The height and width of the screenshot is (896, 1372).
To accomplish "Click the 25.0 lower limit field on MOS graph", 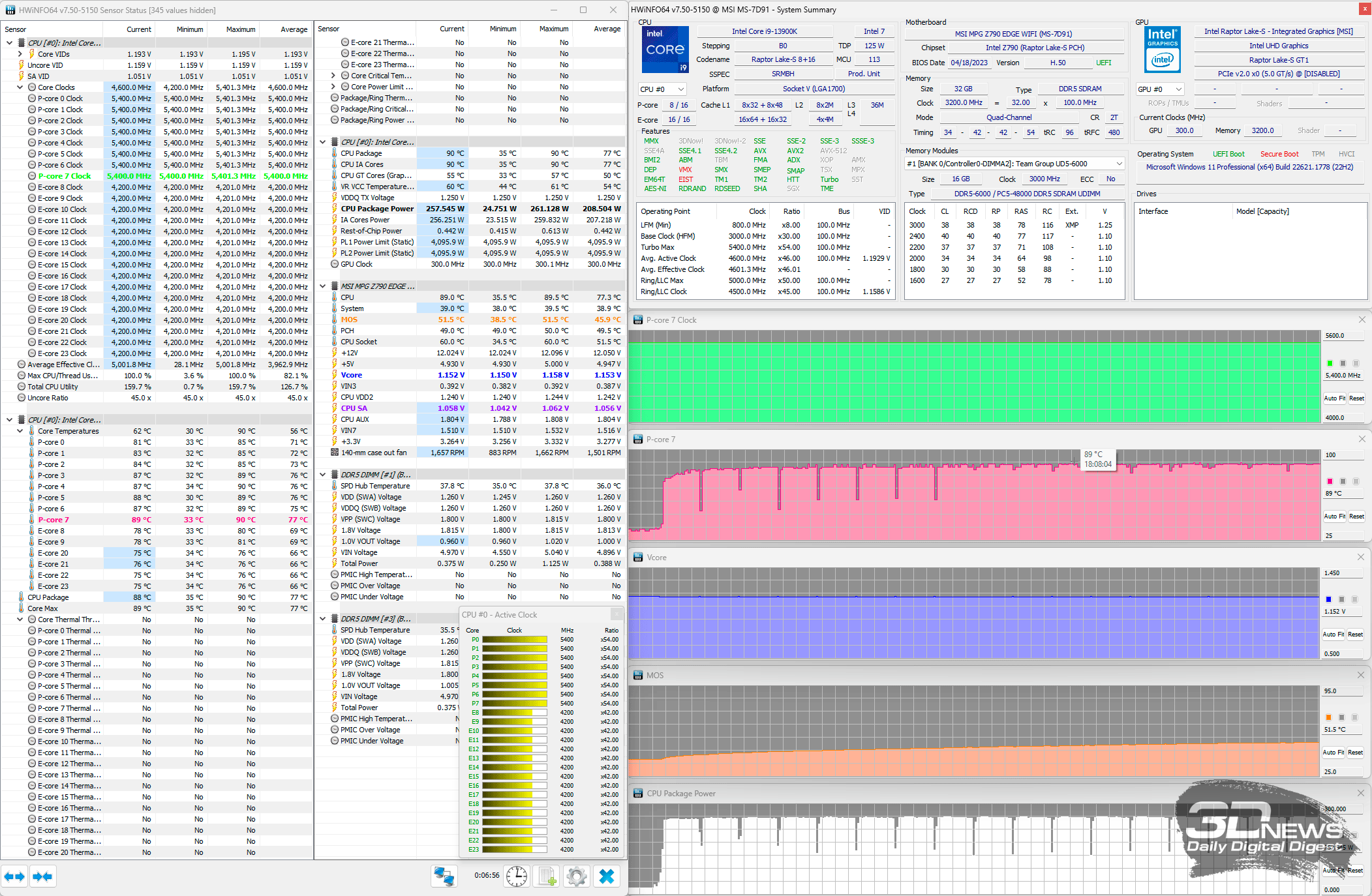I will coord(1342,772).
